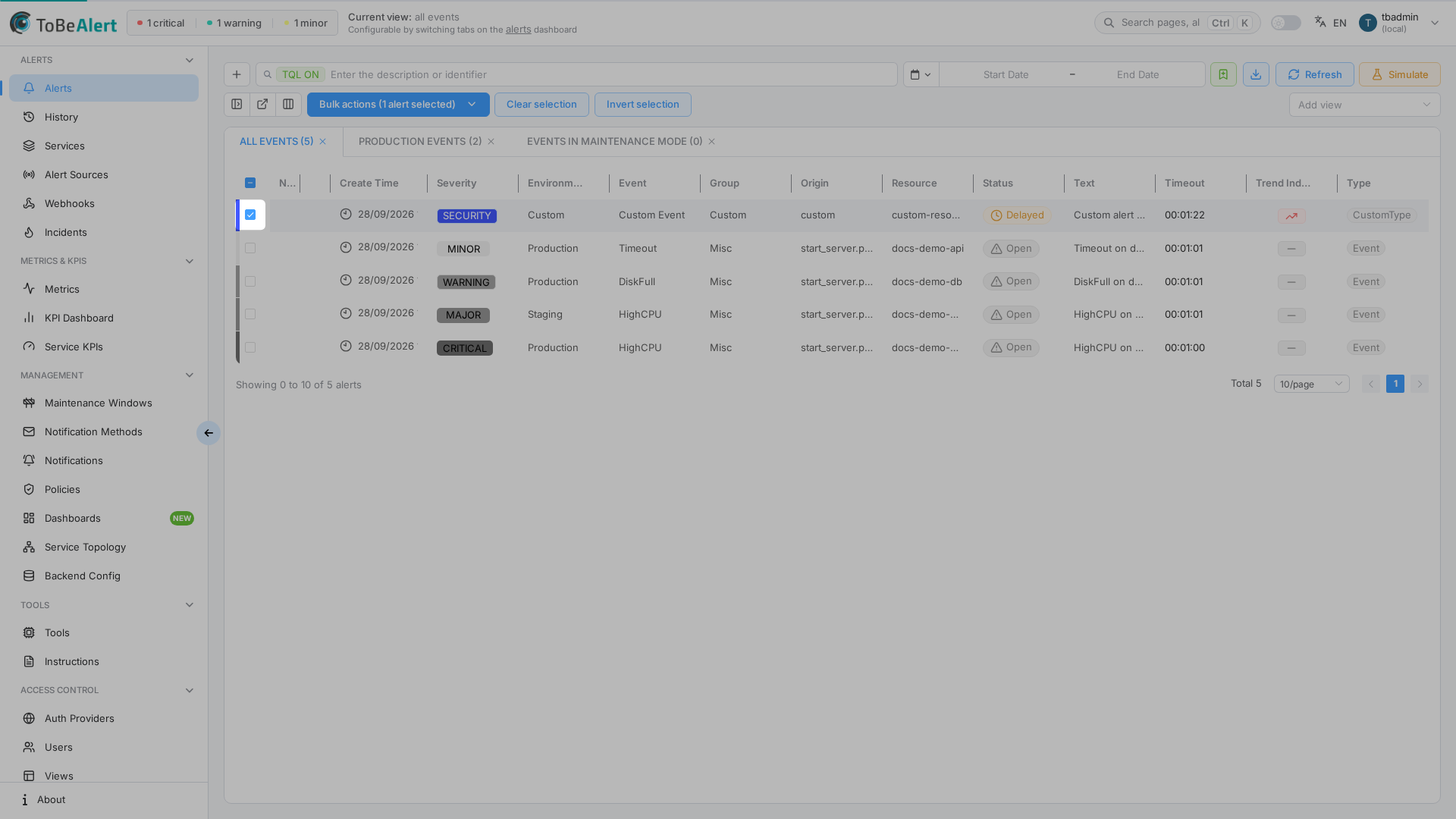Screen dimensions: 1456x819
Task: Click the Simulate button
Action: [x=1399, y=74]
